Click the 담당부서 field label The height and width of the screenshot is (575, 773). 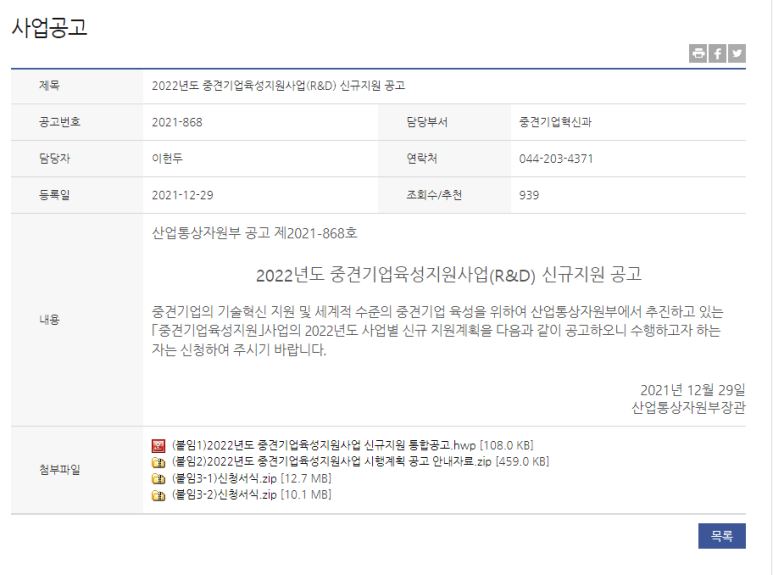427,122
